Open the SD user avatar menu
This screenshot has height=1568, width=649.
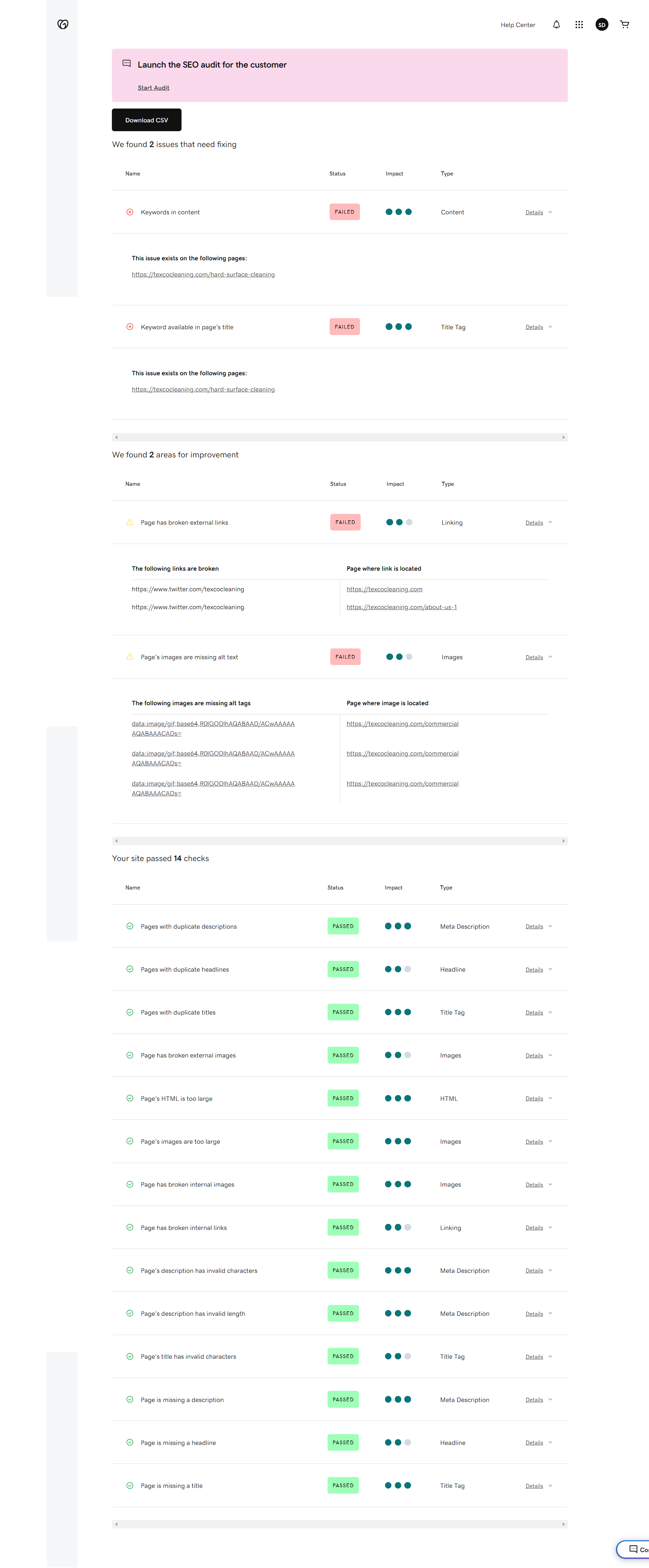tap(602, 25)
